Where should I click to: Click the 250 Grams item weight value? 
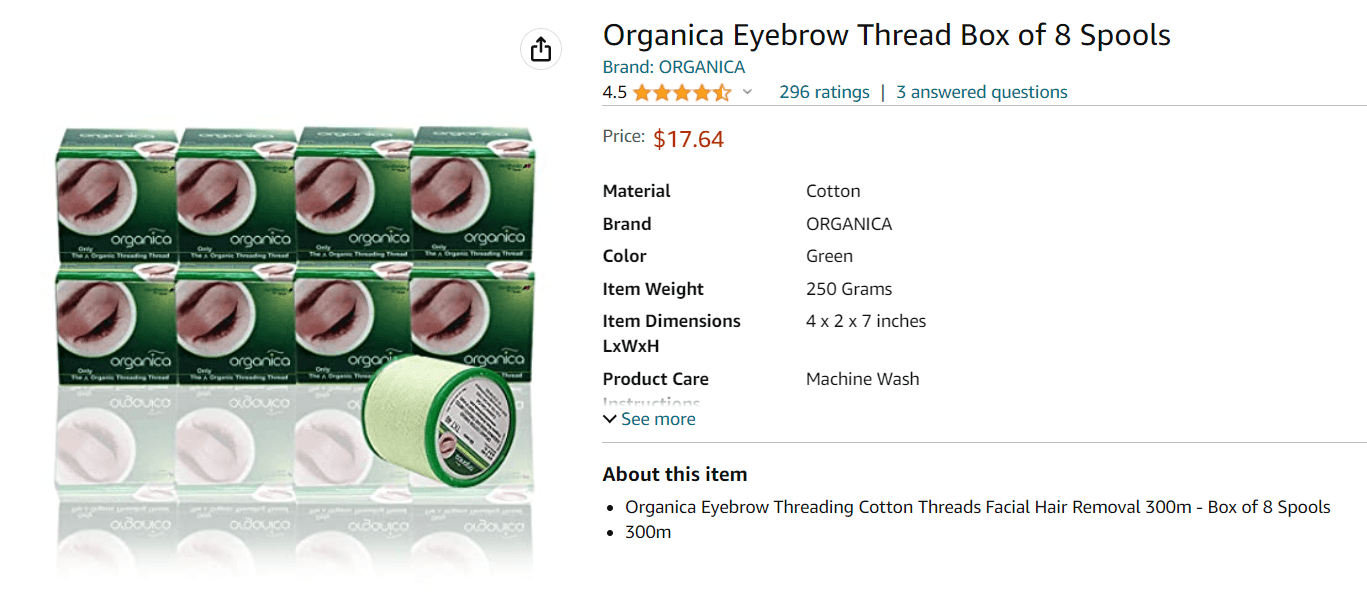point(848,289)
